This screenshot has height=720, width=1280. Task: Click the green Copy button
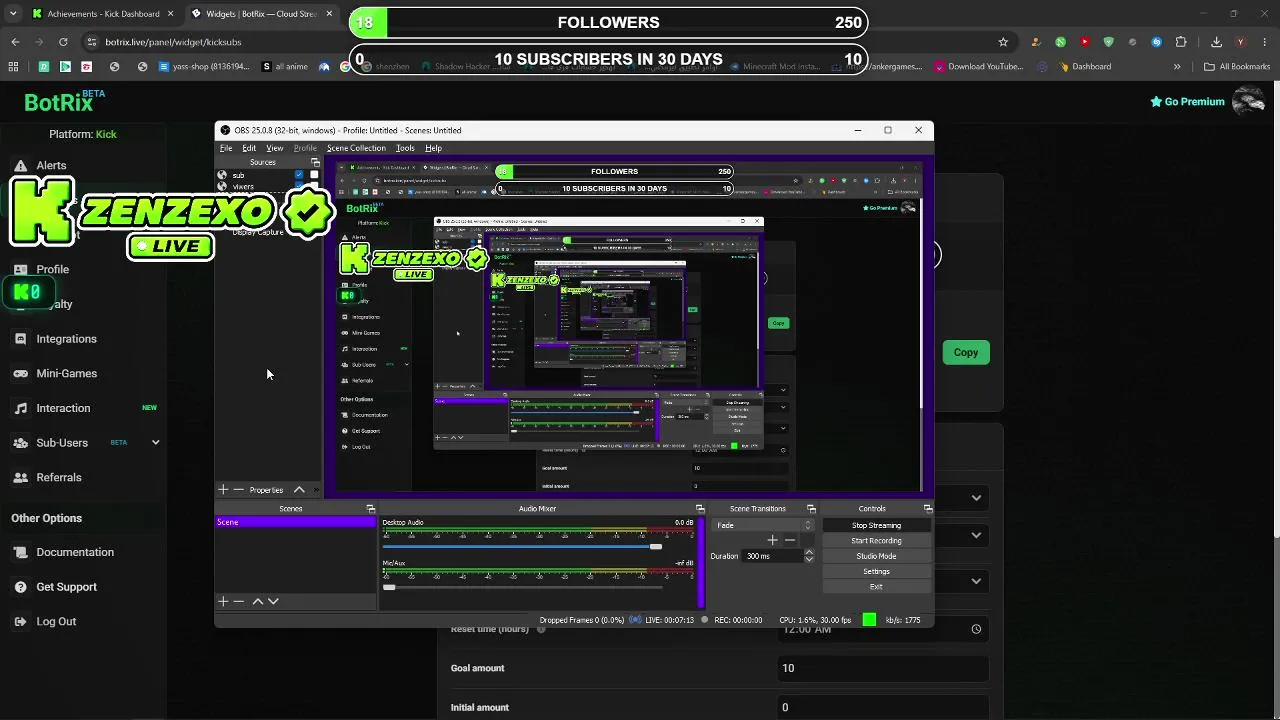click(966, 352)
